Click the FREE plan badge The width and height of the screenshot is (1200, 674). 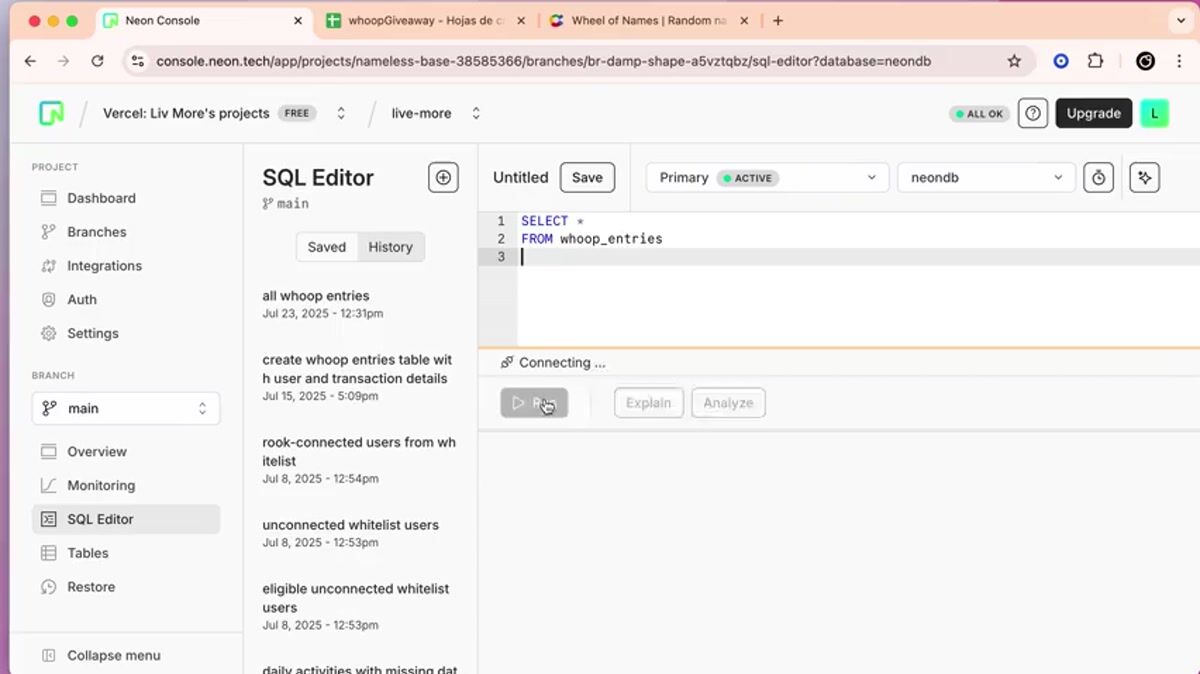coord(297,113)
